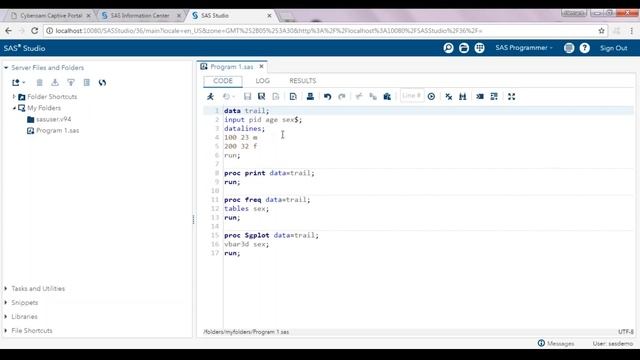Viewport: 640px width, 360px height.
Task: Collapse the Server Files and Folders section
Action: click(6, 68)
